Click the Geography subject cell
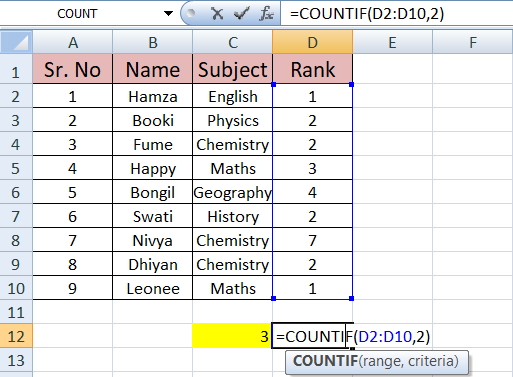513x377 pixels. pos(232,192)
